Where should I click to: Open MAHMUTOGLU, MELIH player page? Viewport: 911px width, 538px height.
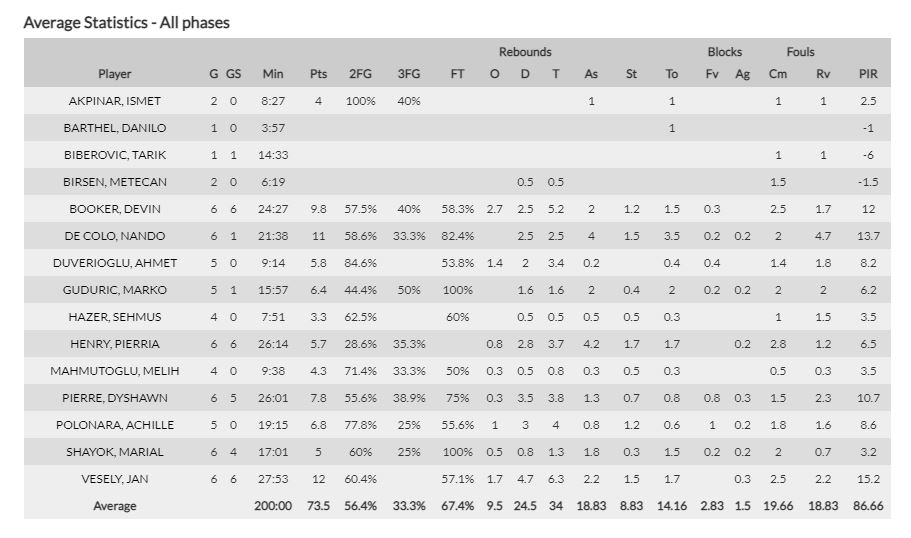(115, 371)
